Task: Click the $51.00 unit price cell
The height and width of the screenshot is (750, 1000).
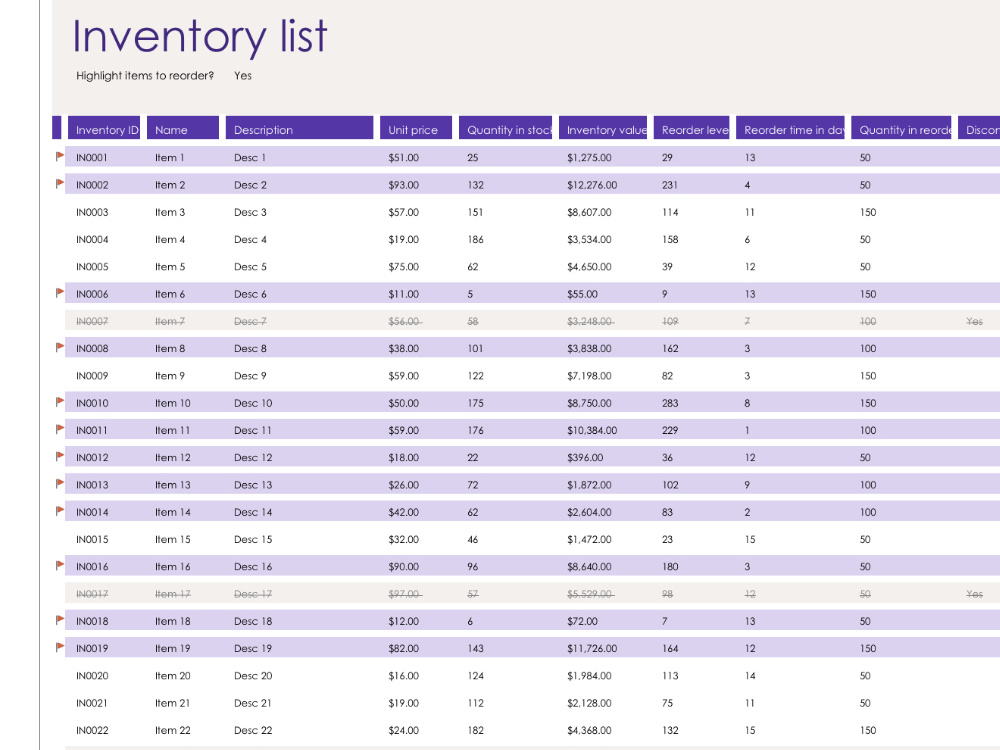Action: coord(404,157)
